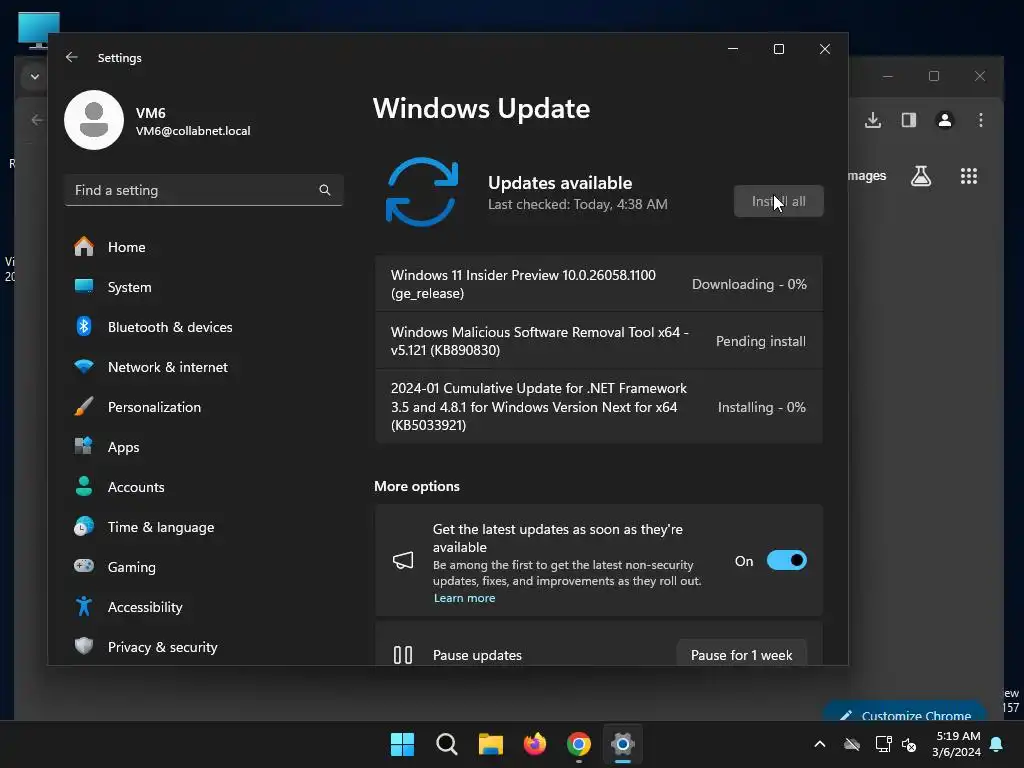Open the network status tray icon
The height and width of the screenshot is (768, 1024).
tap(883, 744)
